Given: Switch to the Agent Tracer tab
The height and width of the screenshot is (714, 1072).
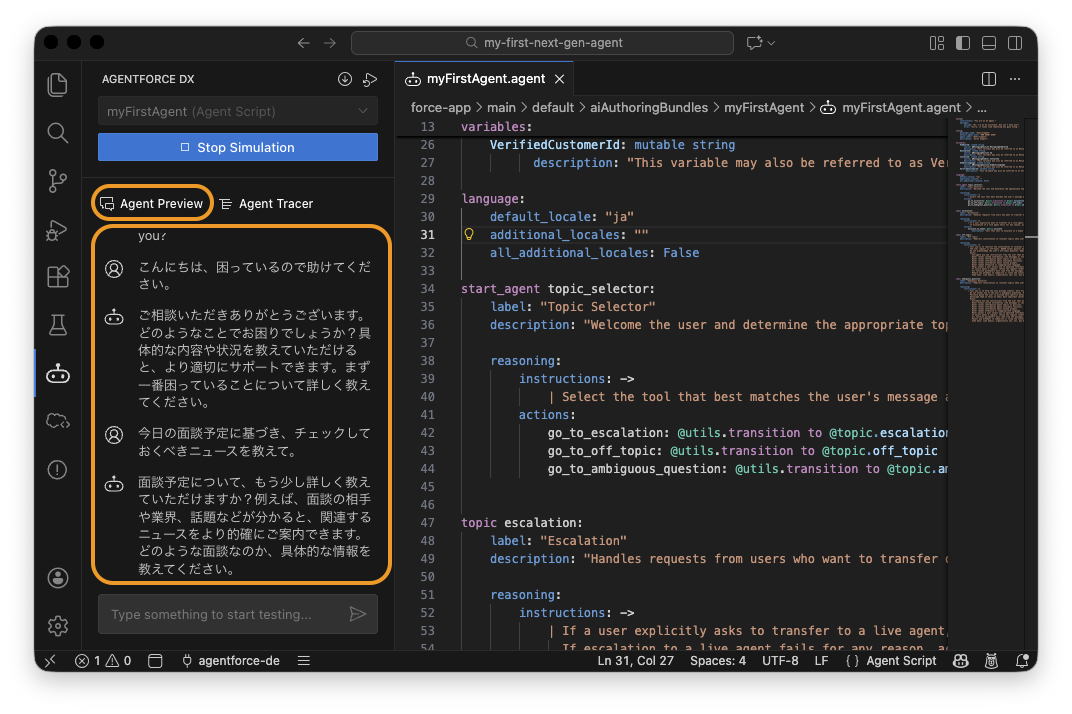Looking at the screenshot, I should (267, 203).
